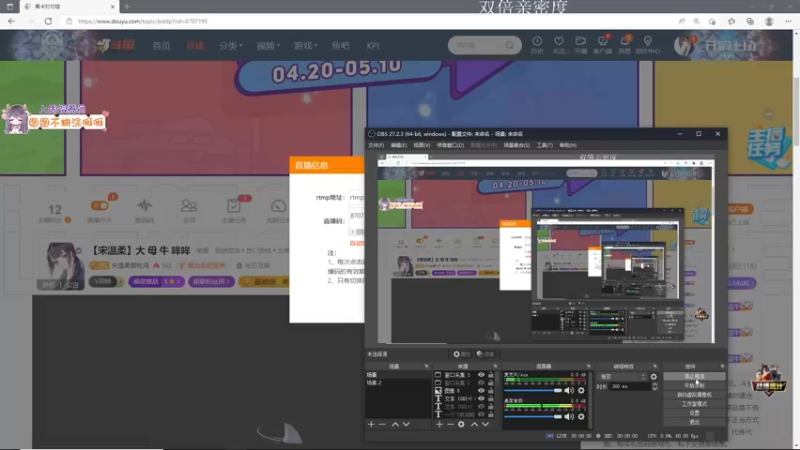Pop out the 场景 panel dock icon

click(x=427, y=366)
